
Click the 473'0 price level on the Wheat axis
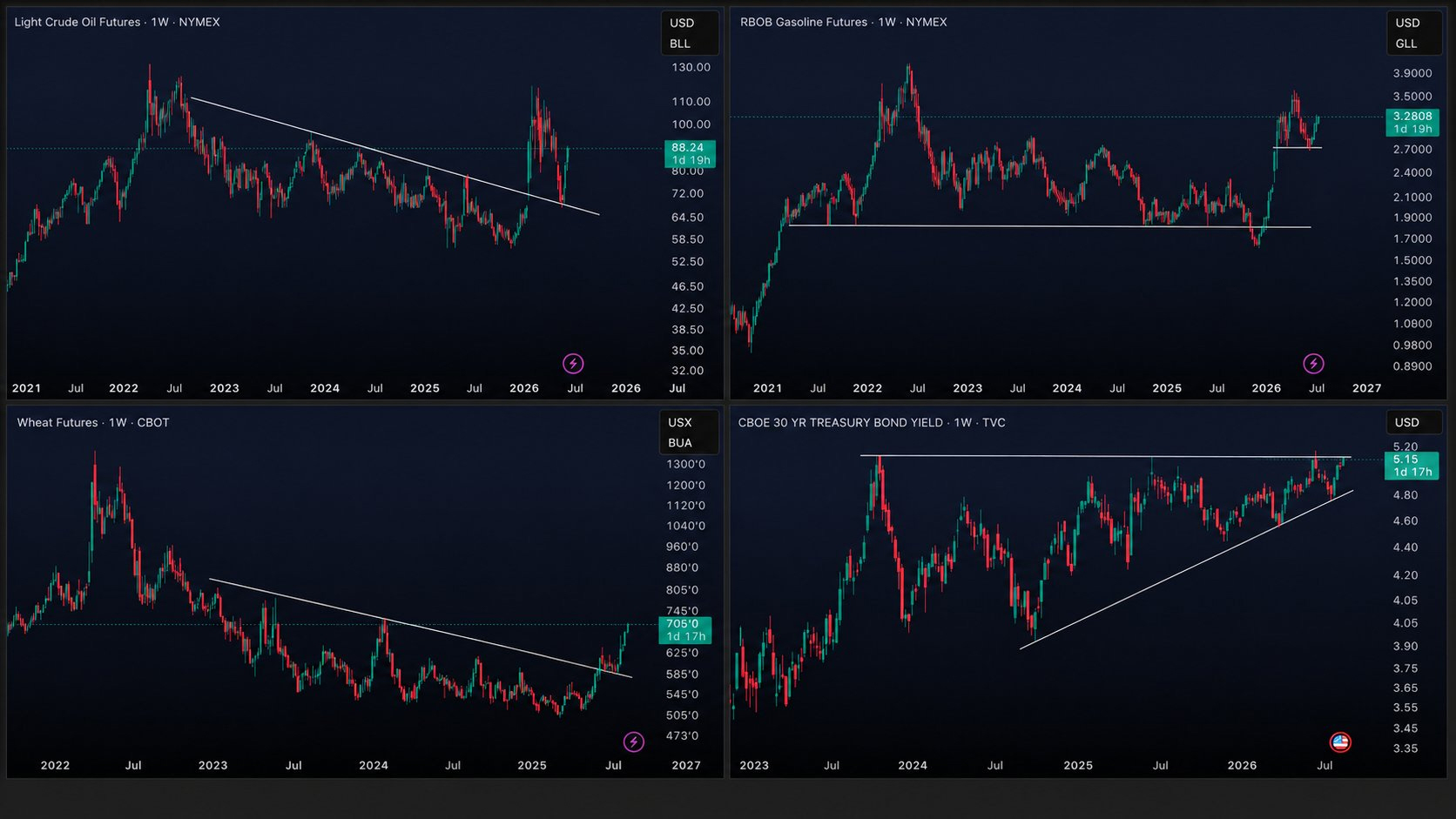(682, 736)
